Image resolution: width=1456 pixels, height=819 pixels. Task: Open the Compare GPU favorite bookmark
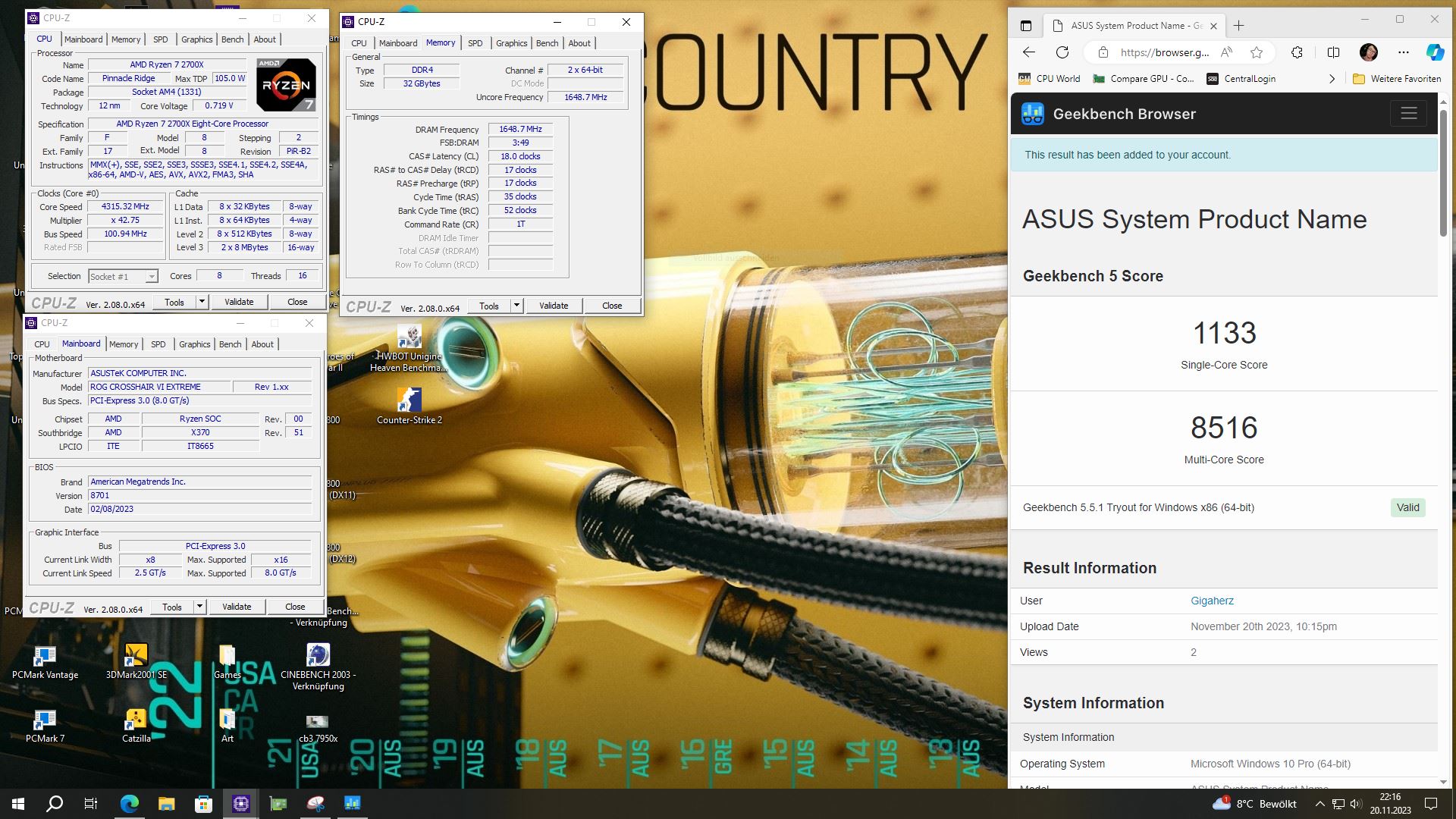(1143, 79)
